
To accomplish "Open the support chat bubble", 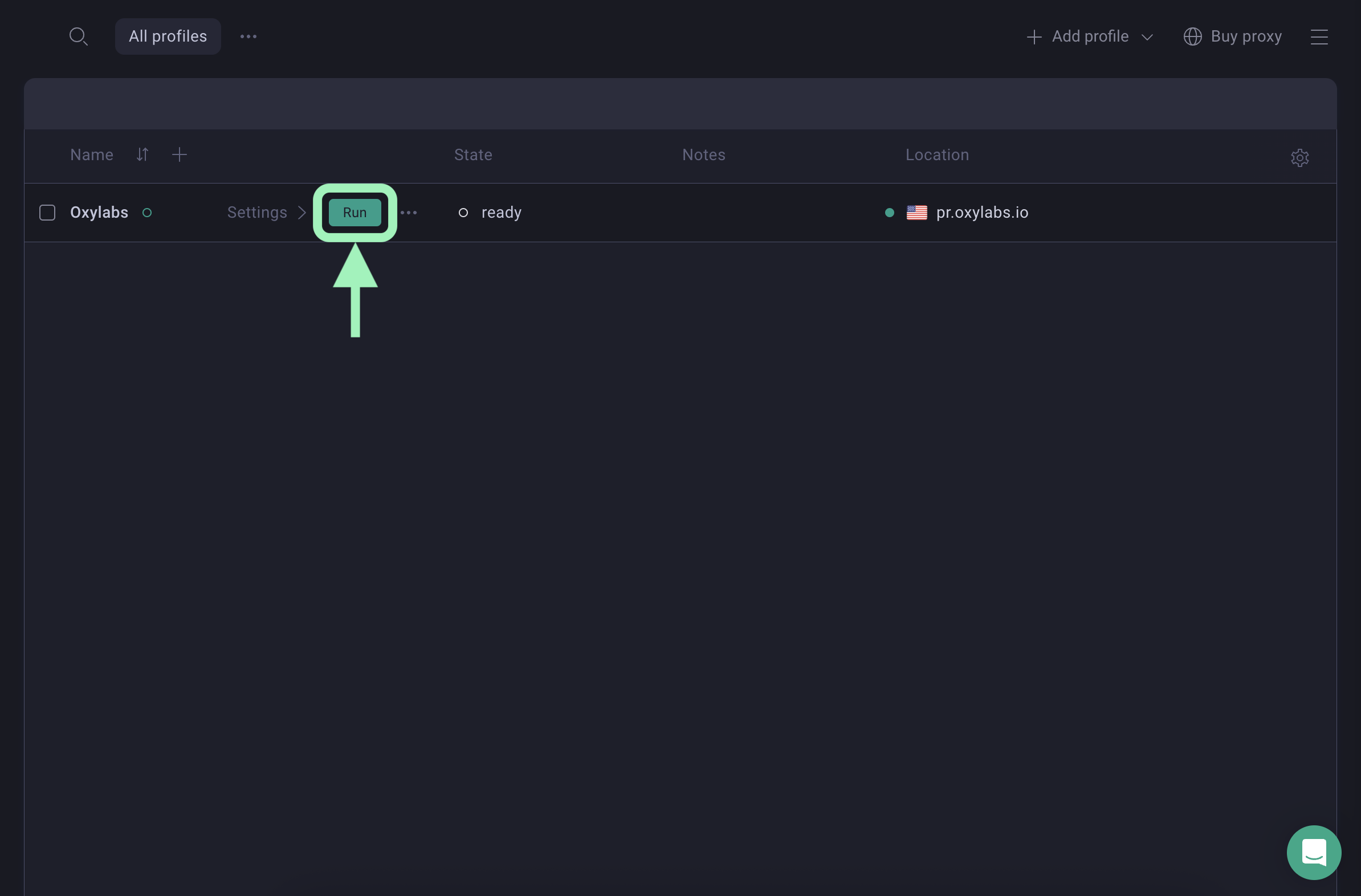I will (x=1314, y=852).
